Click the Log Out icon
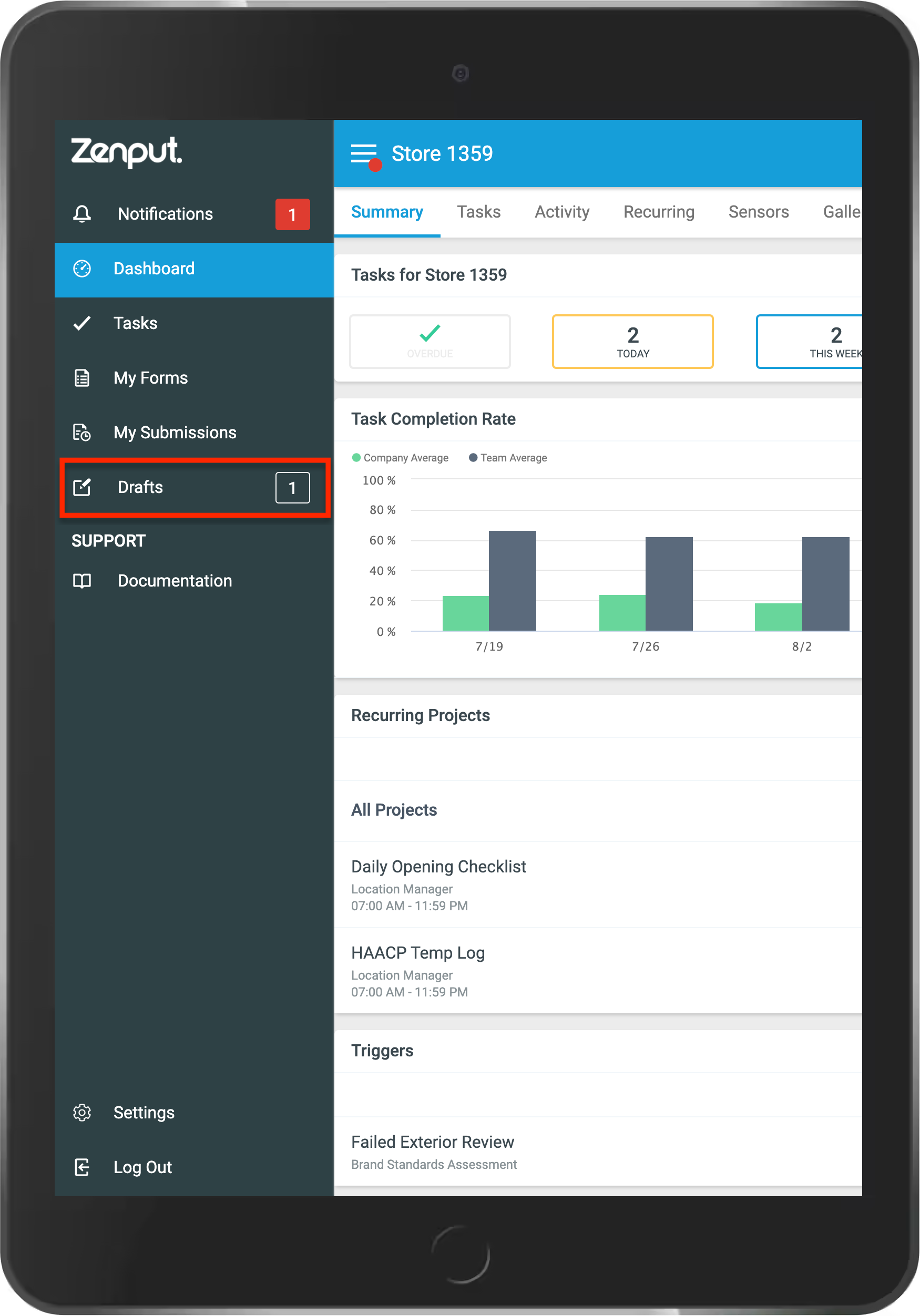 coord(82,1167)
